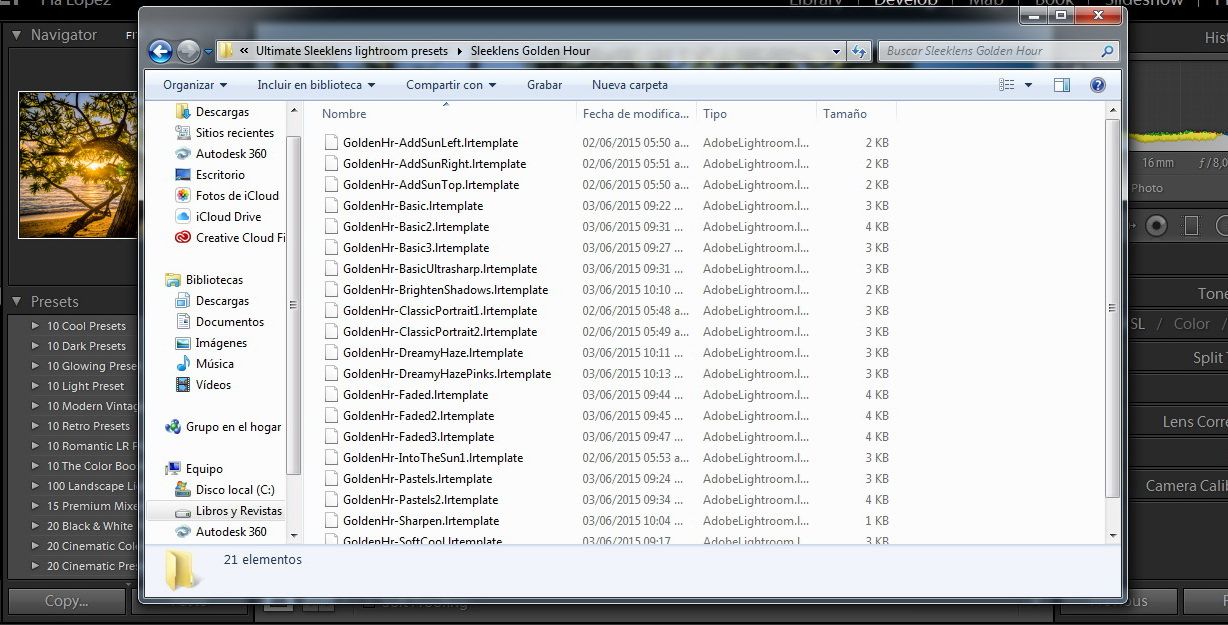Click the Copy... button in Lightroom

(x=66, y=601)
